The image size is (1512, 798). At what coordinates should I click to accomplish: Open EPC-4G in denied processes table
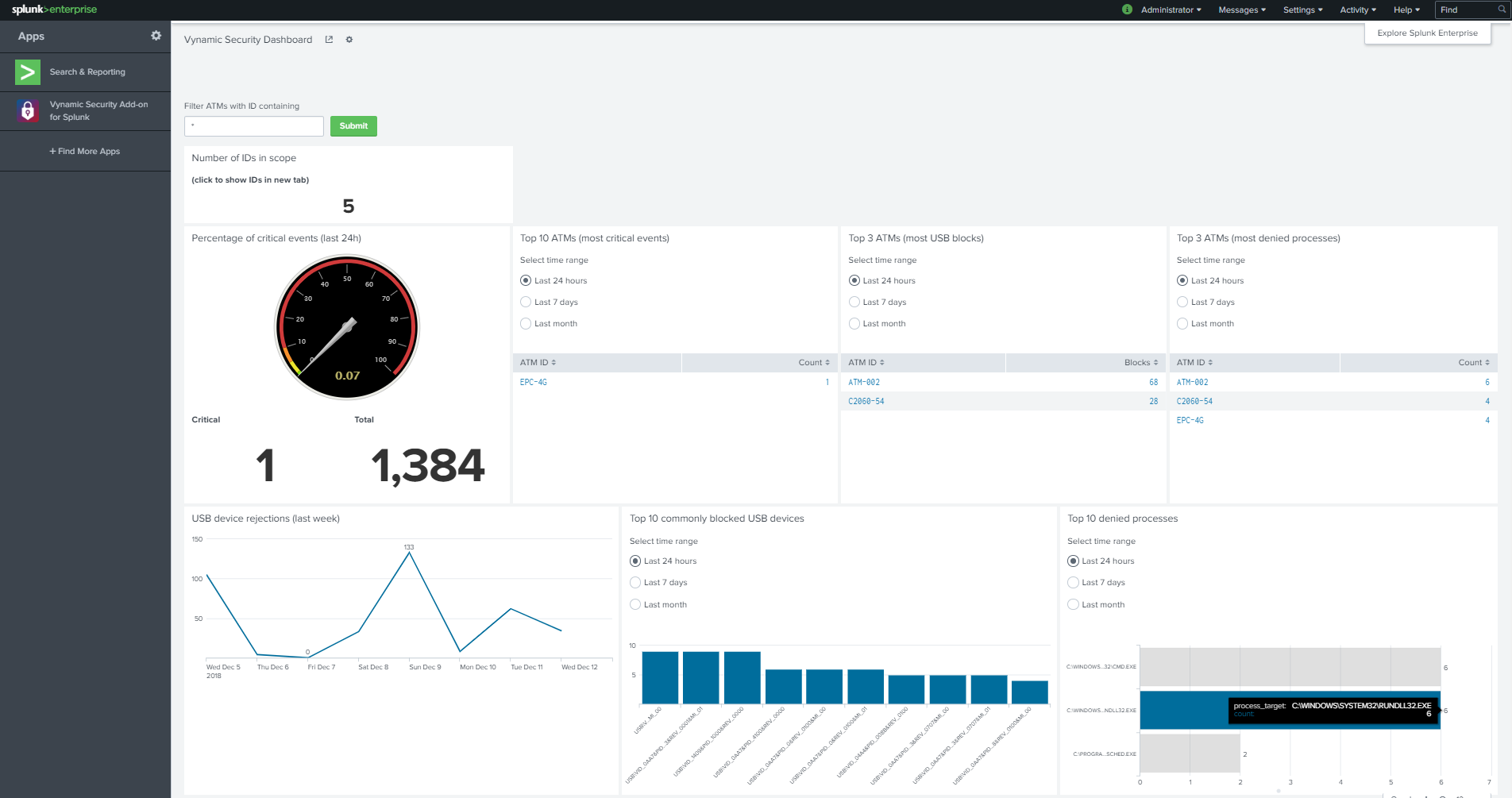tap(1190, 420)
